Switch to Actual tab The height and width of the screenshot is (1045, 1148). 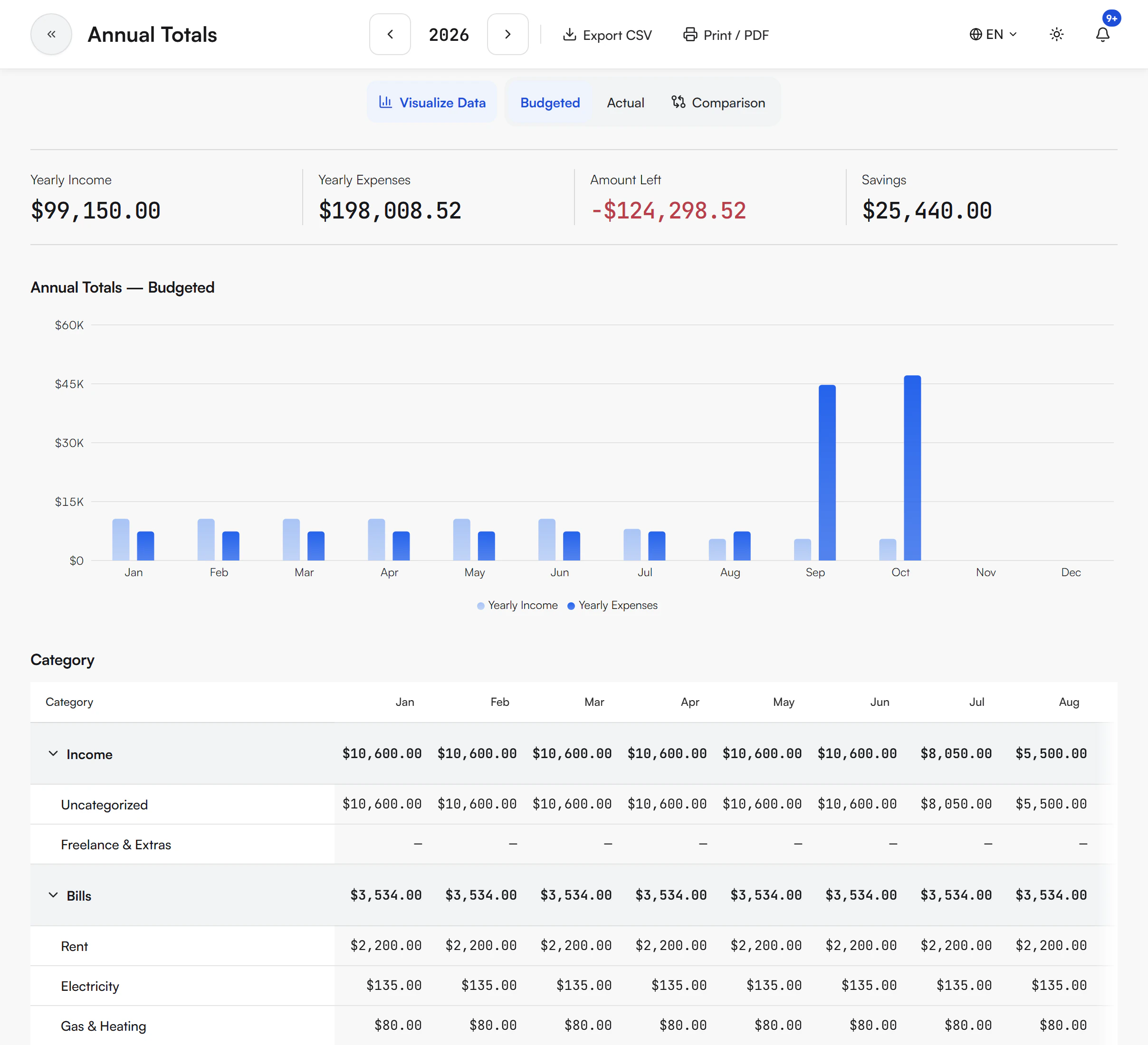(x=625, y=103)
